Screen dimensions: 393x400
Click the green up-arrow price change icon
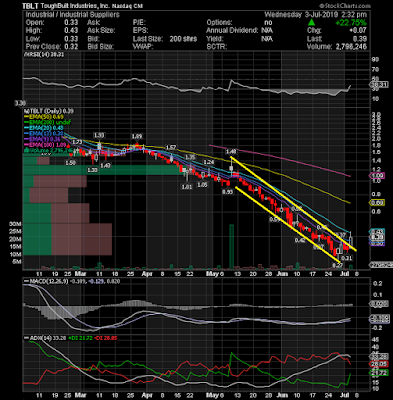(311, 23)
